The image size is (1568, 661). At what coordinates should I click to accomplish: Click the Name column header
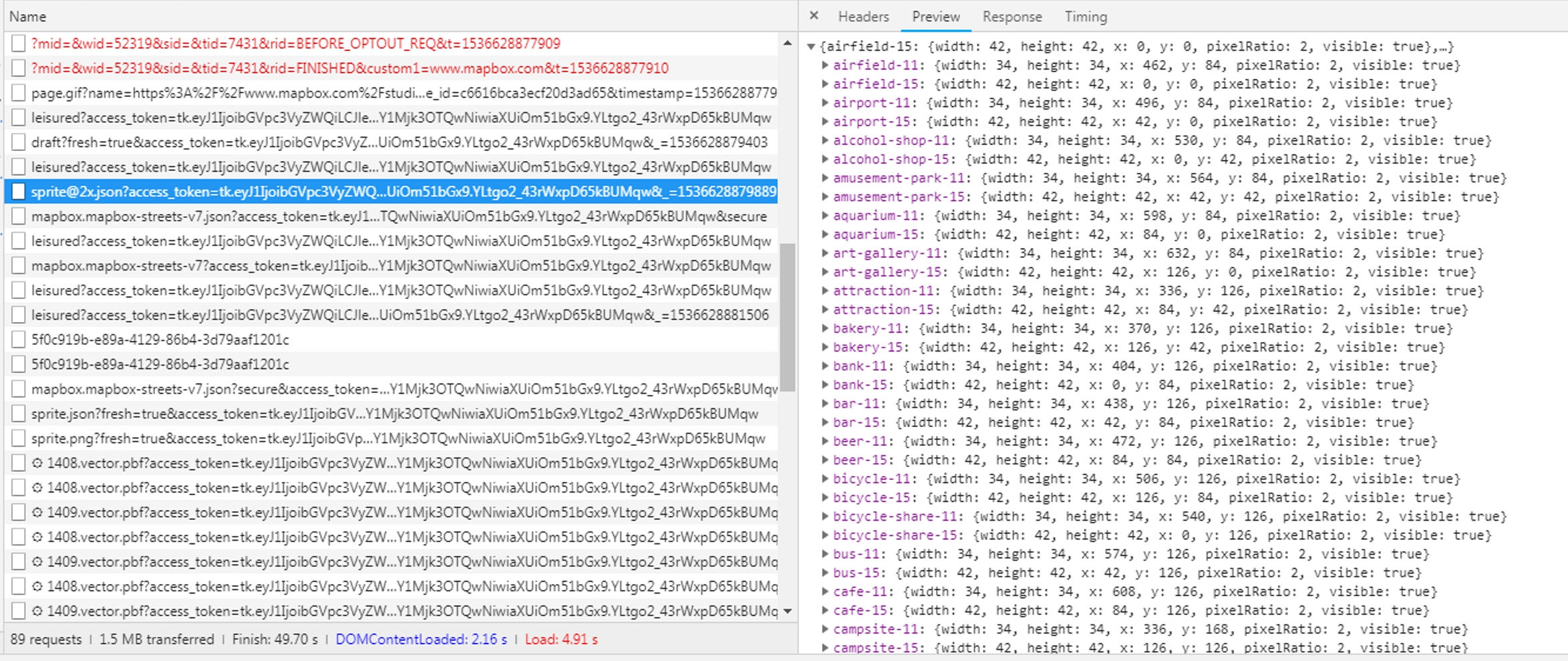click(x=28, y=17)
